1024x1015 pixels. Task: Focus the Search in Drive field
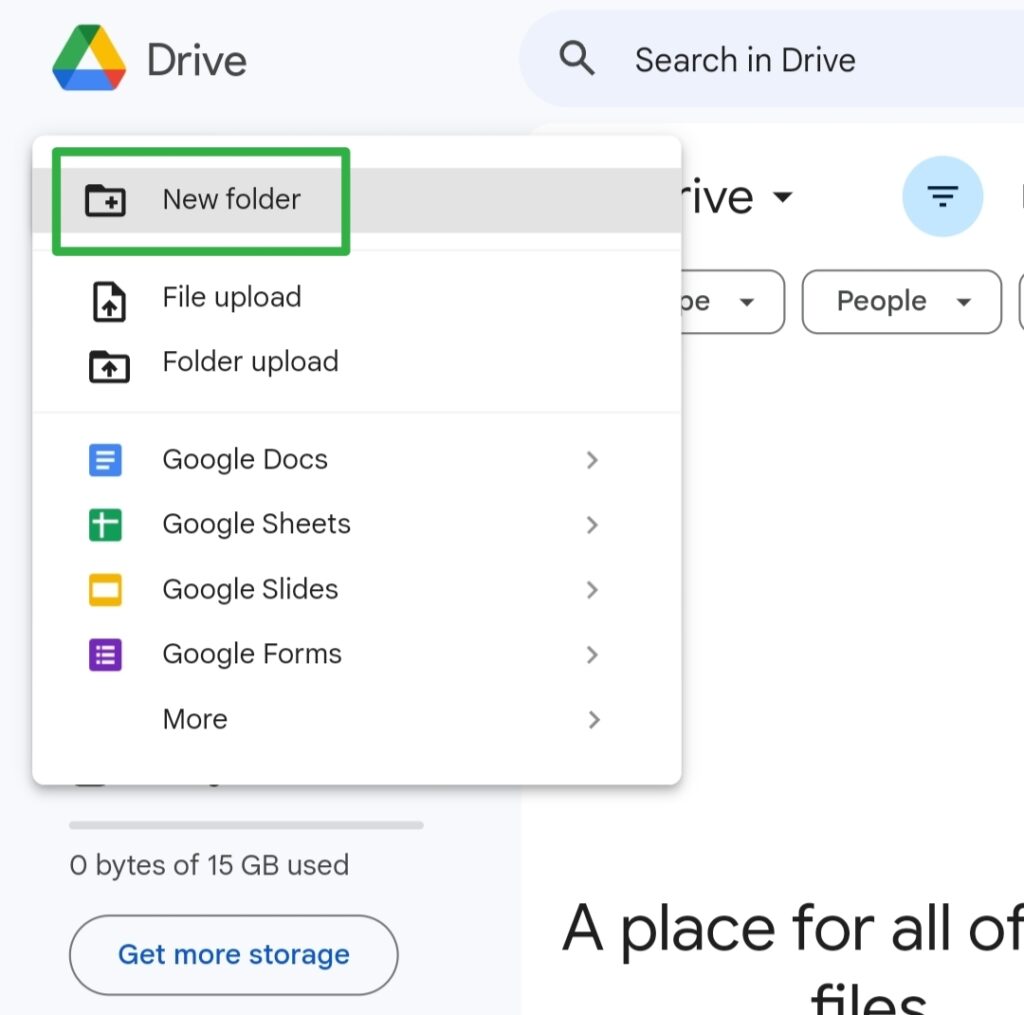click(780, 60)
